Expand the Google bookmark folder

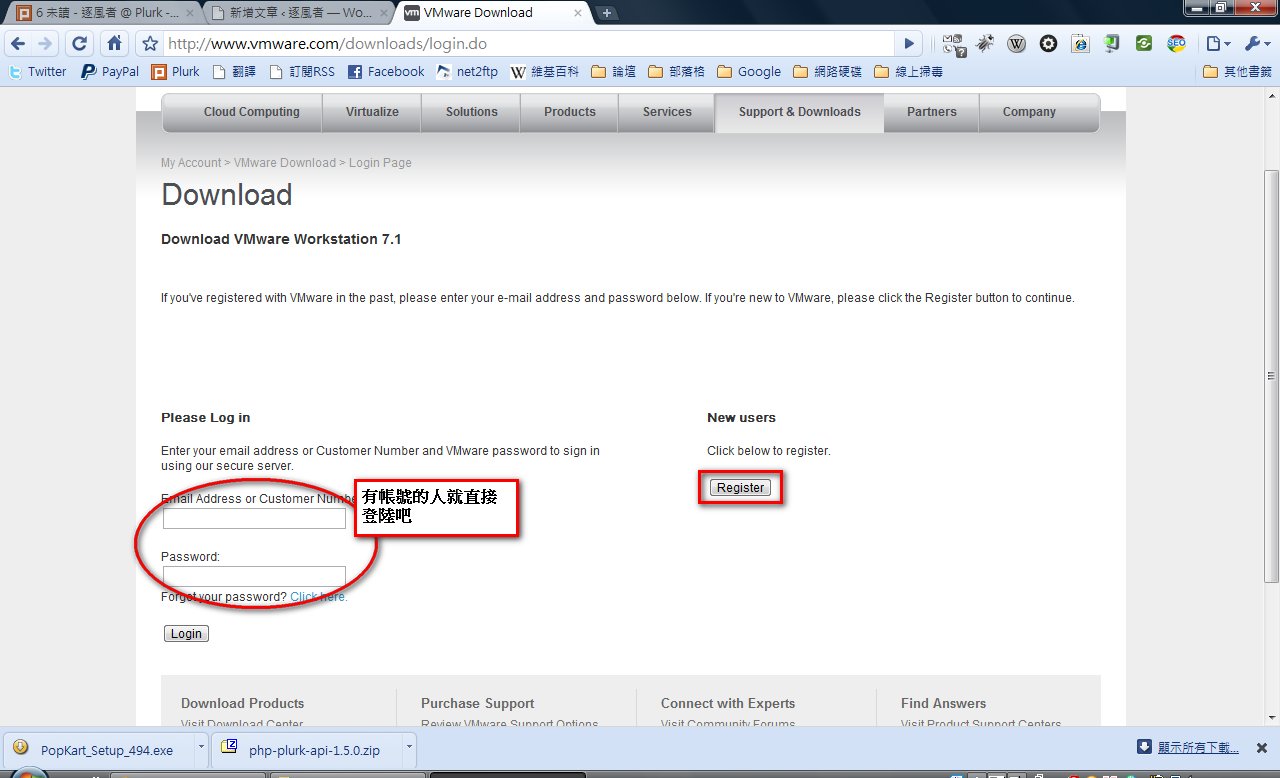tap(749, 72)
